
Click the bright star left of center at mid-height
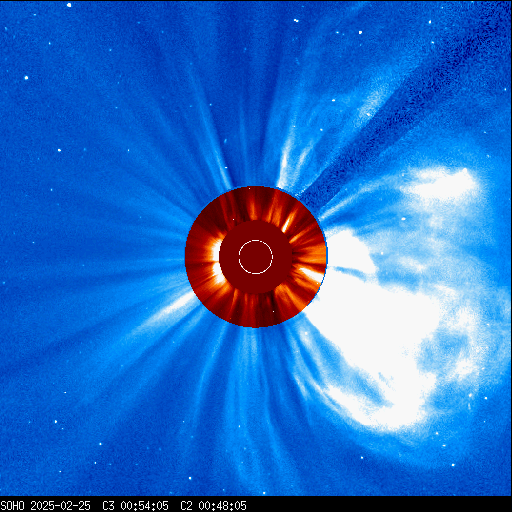click(x=59, y=150)
